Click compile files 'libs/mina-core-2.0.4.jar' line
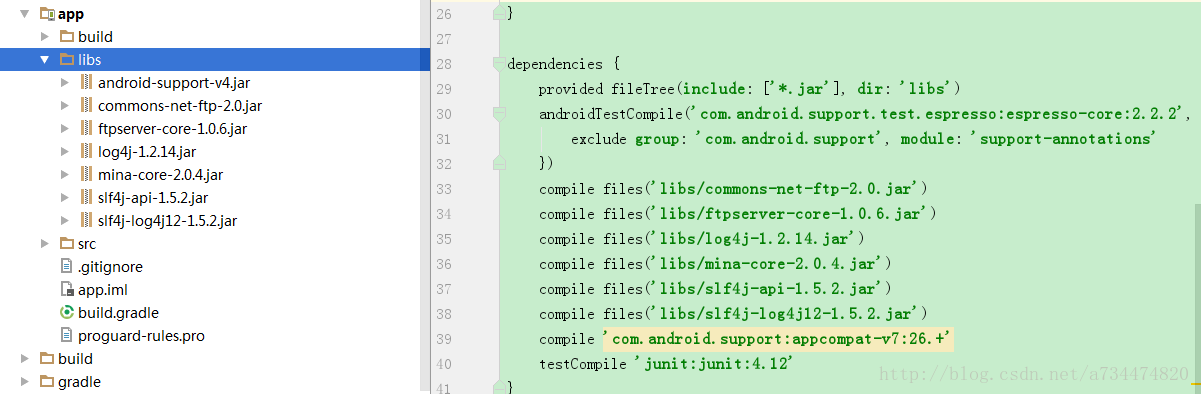The width and height of the screenshot is (1201, 394). point(715,263)
